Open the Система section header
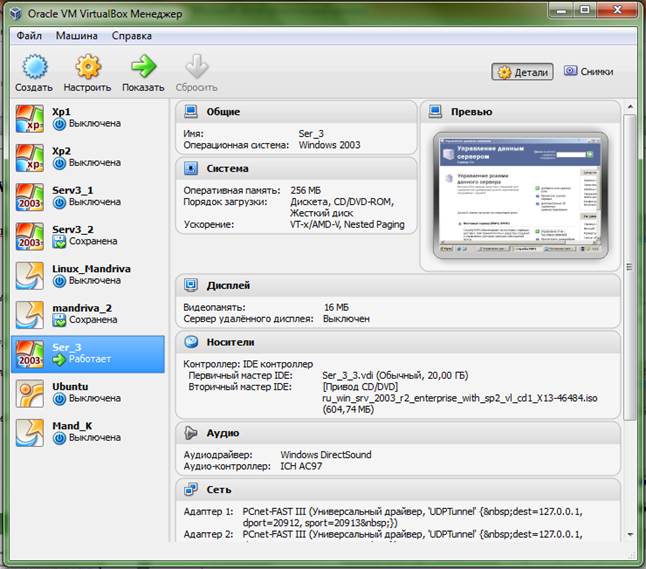This screenshot has width=646, height=569. point(296,169)
